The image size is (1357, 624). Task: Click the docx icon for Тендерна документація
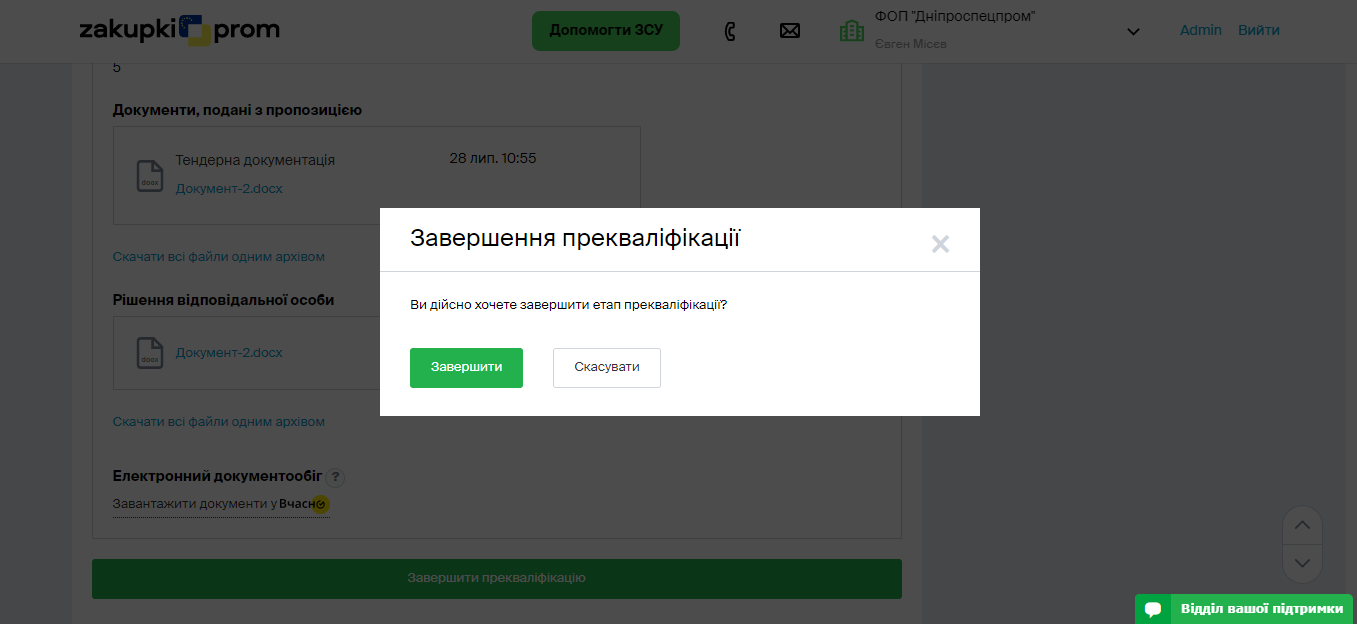click(x=149, y=175)
